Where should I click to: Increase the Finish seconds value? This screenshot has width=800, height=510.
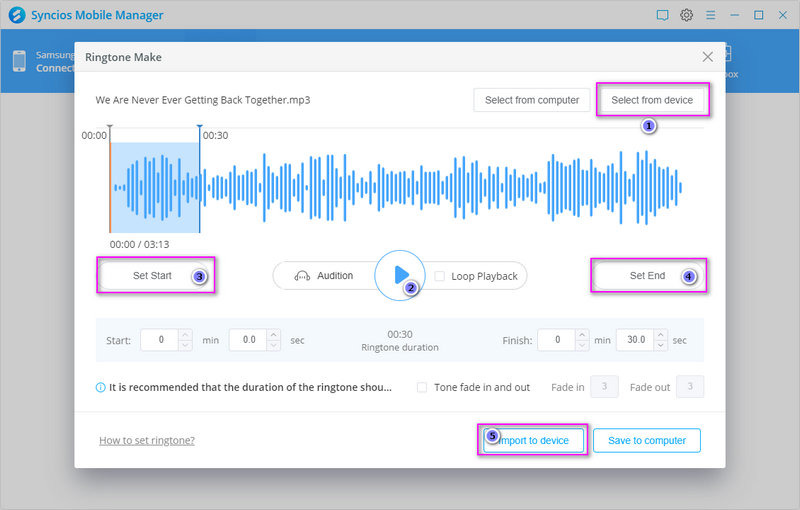click(x=661, y=335)
